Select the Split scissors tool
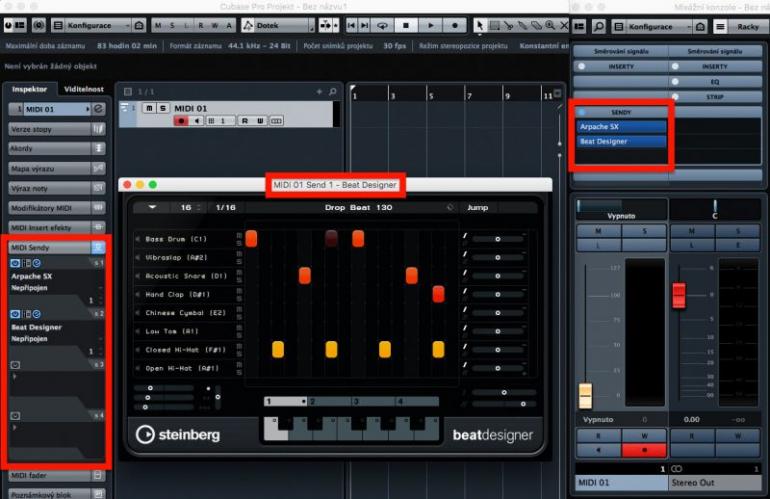The height and width of the screenshot is (499, 770). tap(509, 25)
